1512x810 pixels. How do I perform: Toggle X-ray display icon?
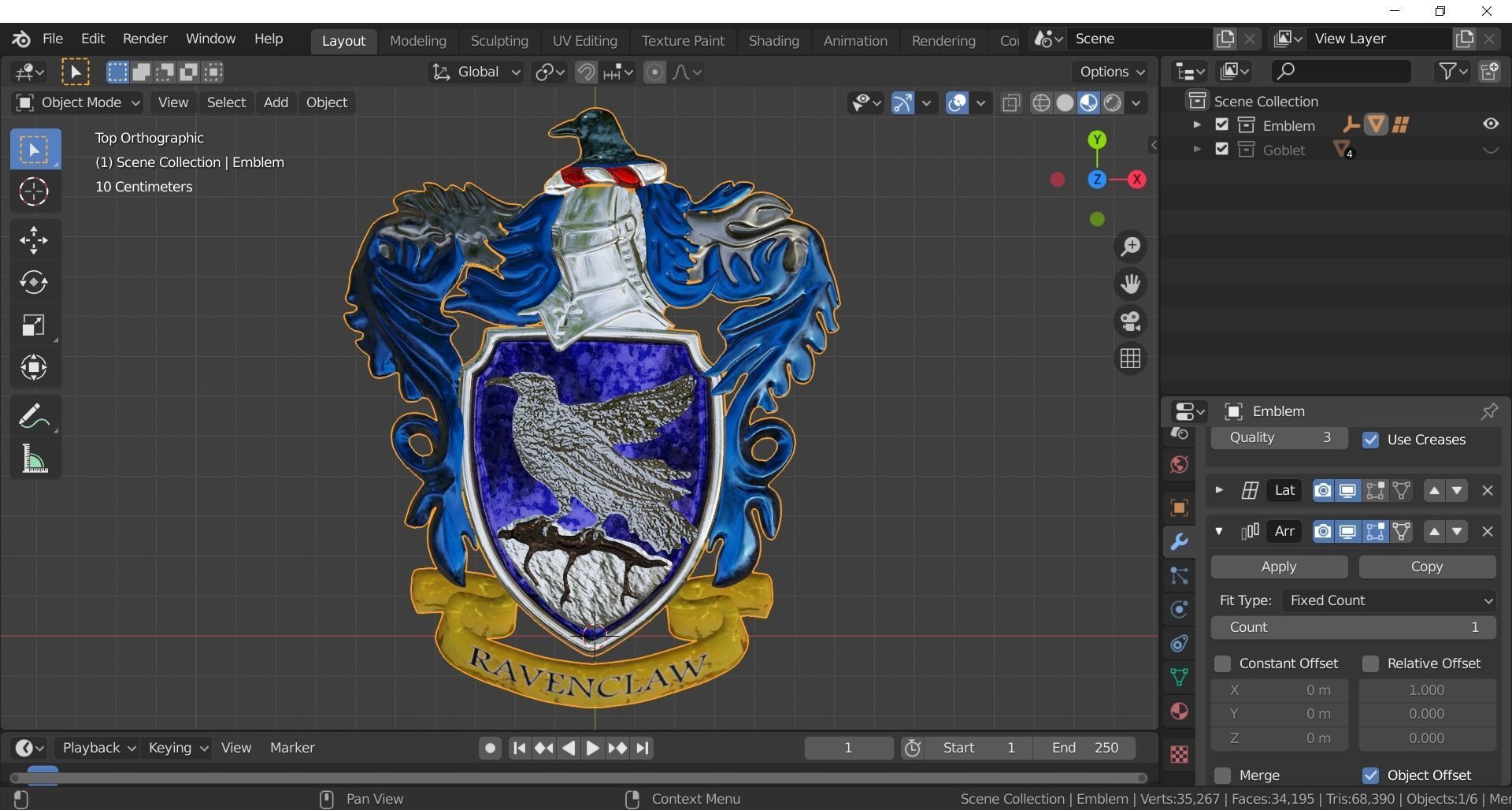coord(1011,103)
